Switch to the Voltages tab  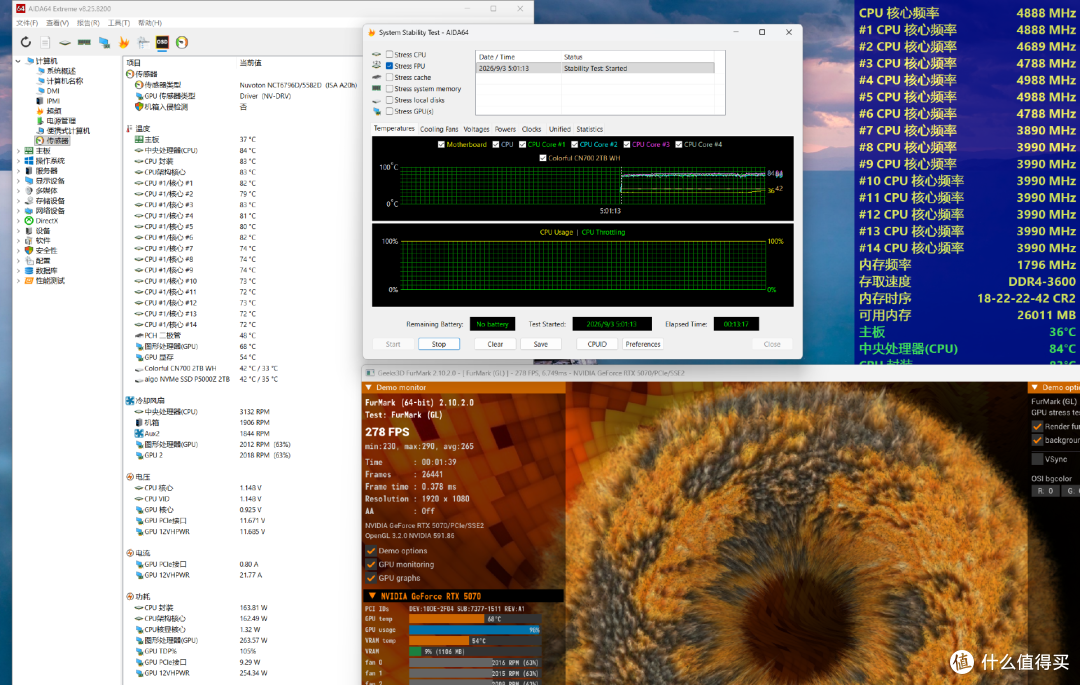click(x=476, y=129)
